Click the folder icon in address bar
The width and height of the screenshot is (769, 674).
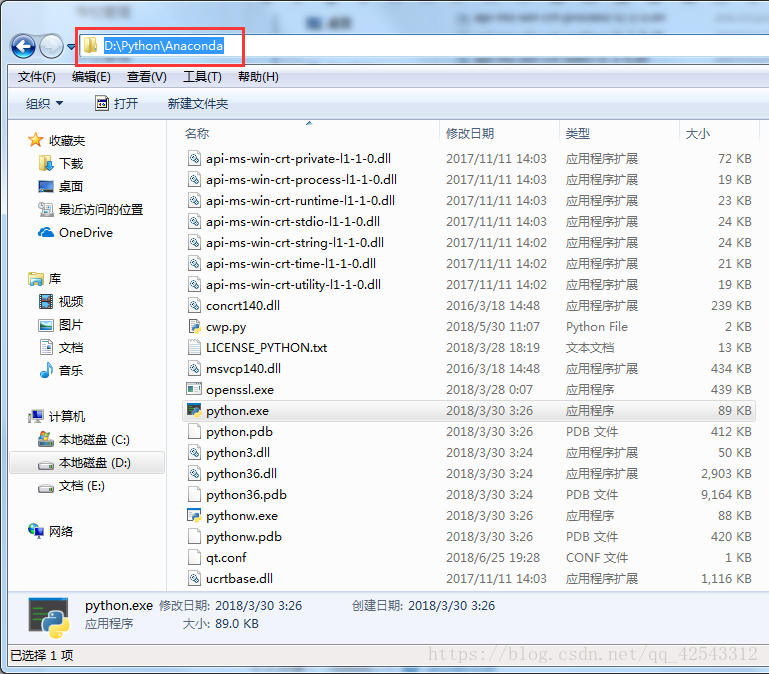pyautogui.click(x=90, y=46)
